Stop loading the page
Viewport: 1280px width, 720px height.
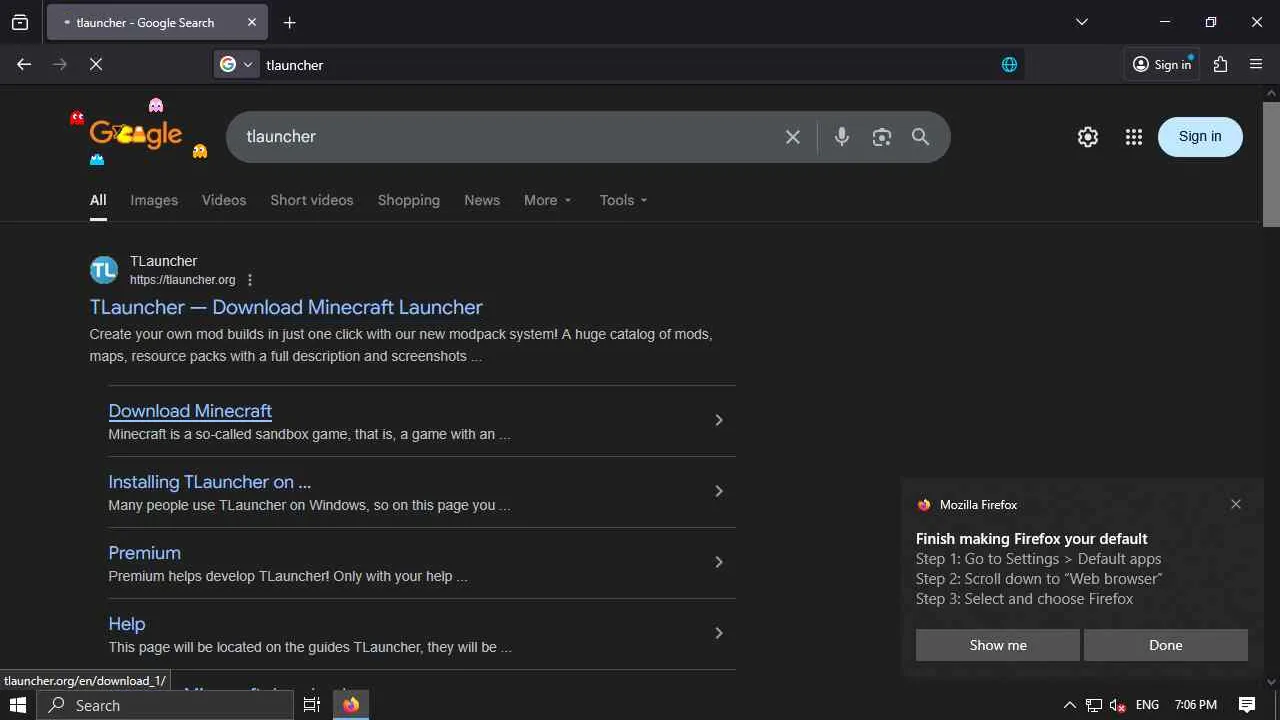point(96,64)
